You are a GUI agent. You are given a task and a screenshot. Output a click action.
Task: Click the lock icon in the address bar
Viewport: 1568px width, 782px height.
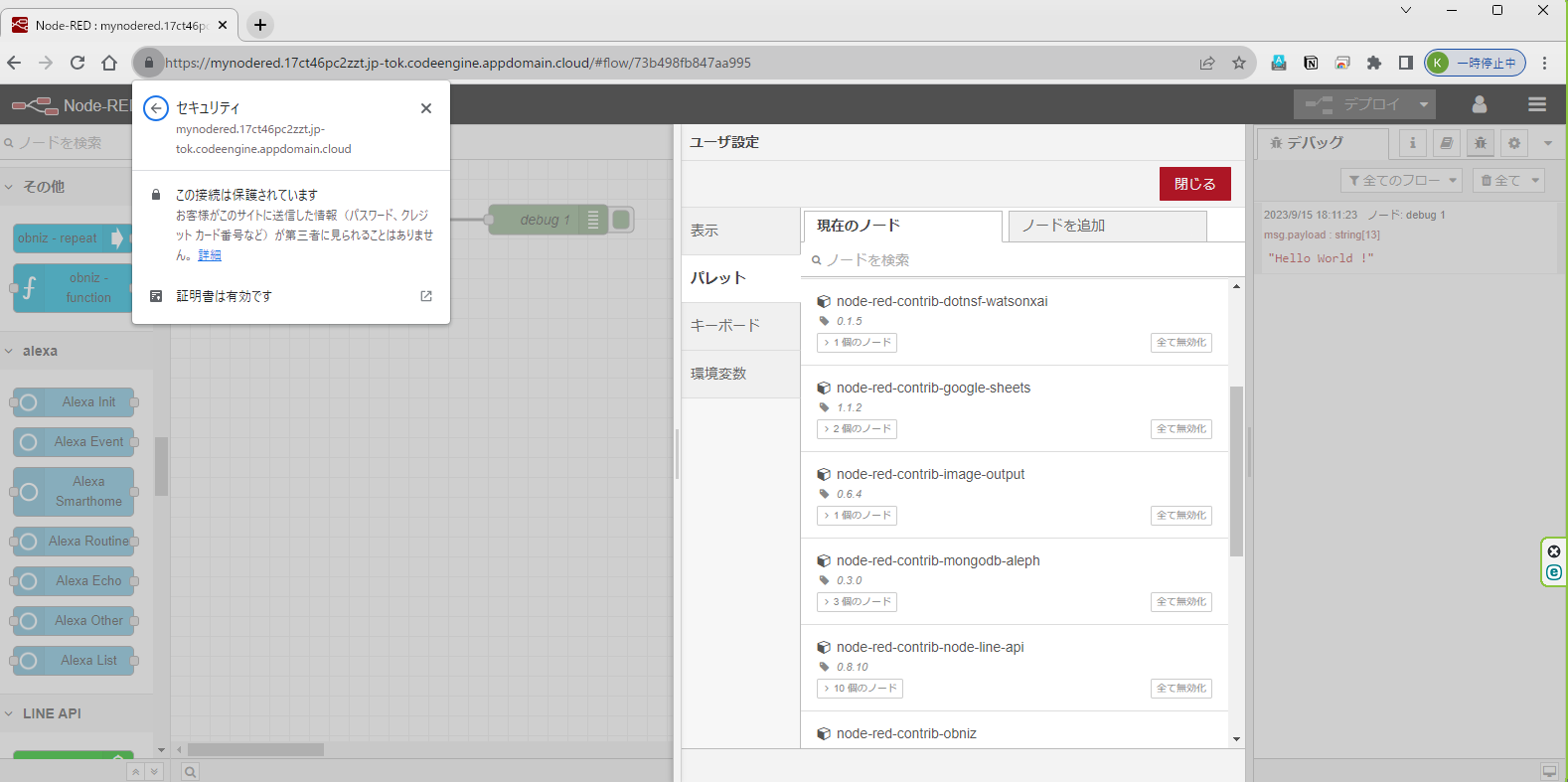[149, 63]
